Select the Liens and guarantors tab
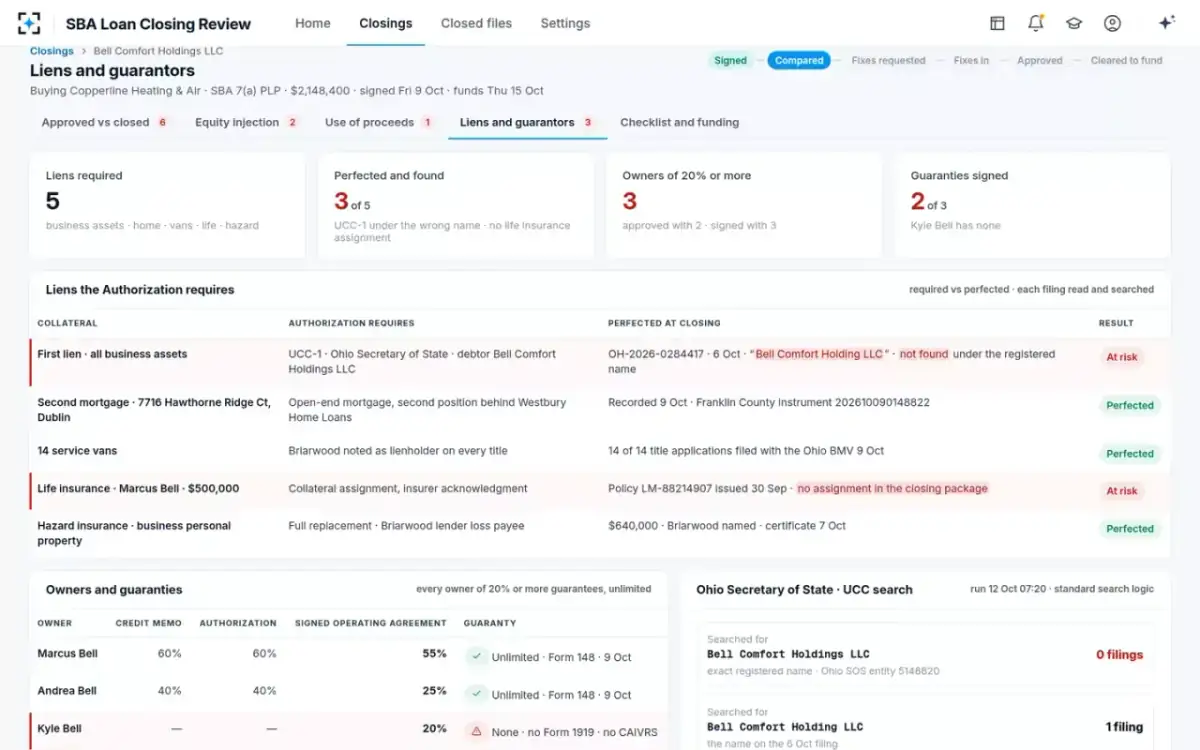The width and height of the screenshot is (1200, 750). point(527,122)
